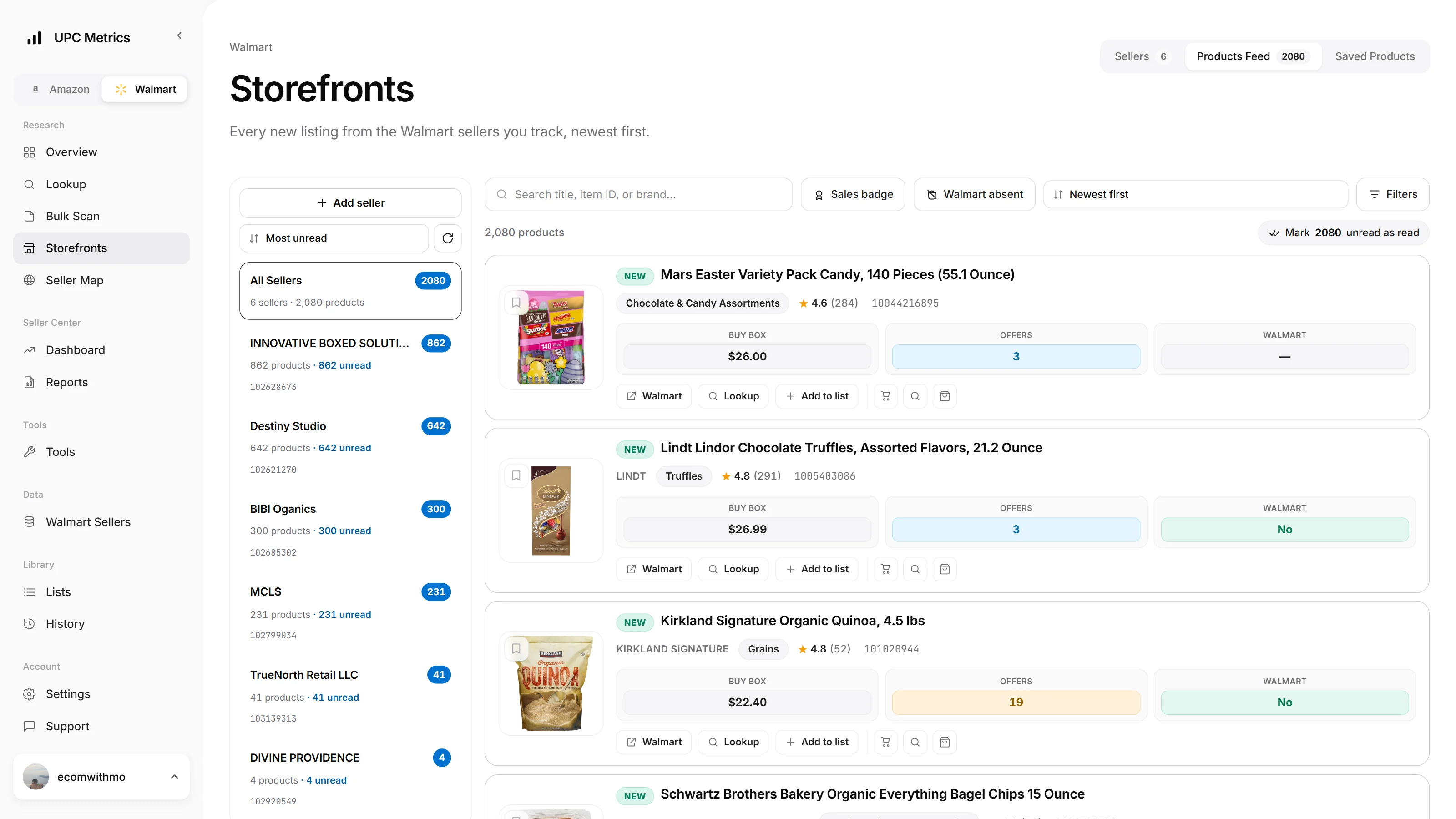Click bag icon on Lindt card
1456x819 pixels.
tap(945, 569)
